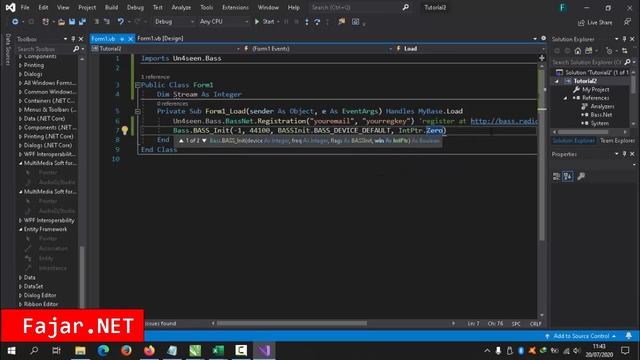This screenshot has height=360, width=640.
Task: Click Save (floppy disk) toolbar icon
Action: [72, 22]
